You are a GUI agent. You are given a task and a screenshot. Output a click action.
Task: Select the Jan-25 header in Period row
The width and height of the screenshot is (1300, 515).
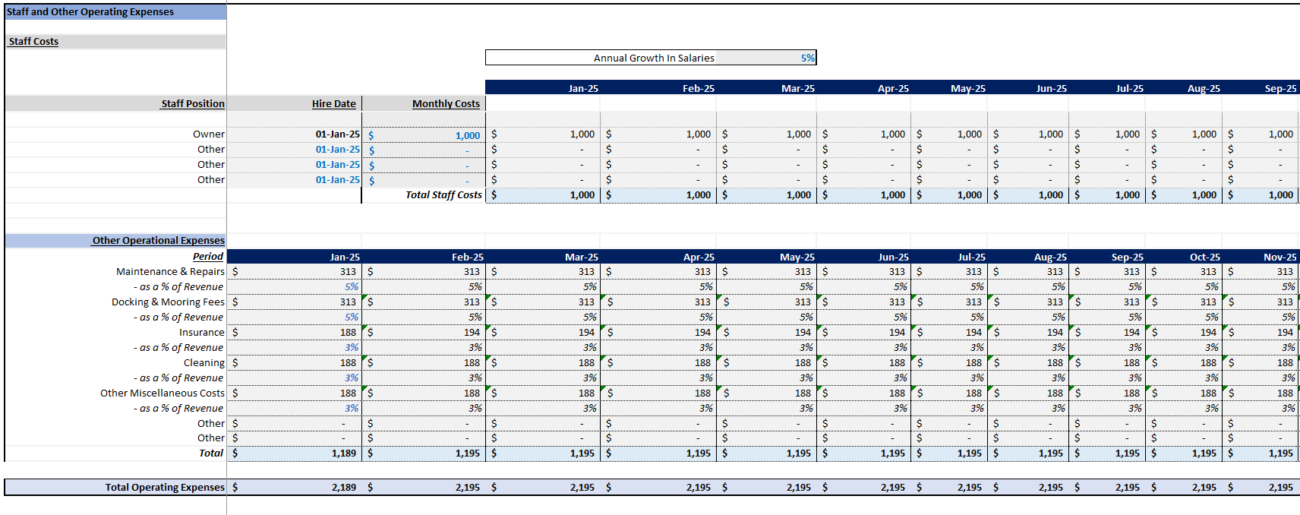294,256
